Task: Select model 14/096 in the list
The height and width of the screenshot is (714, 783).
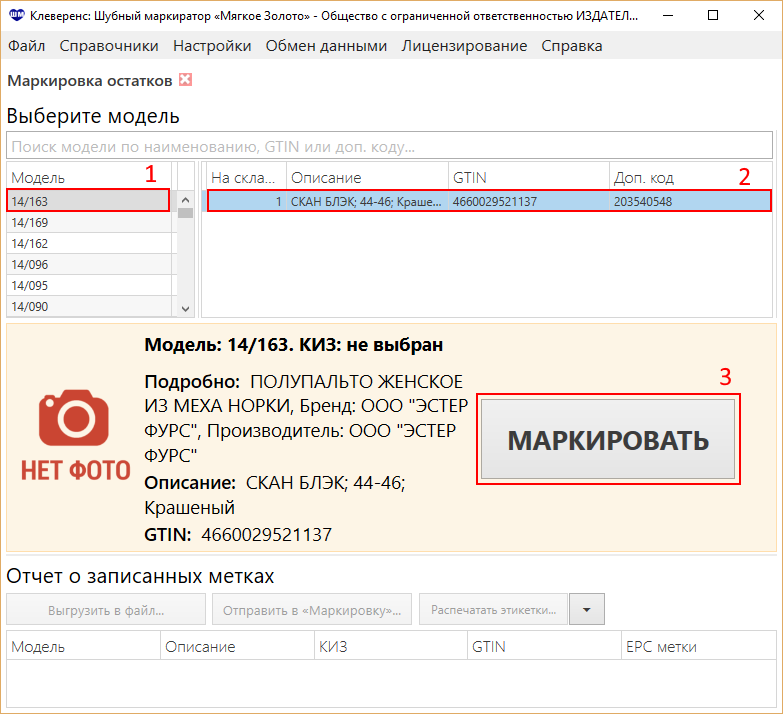Action: [88, 264]
